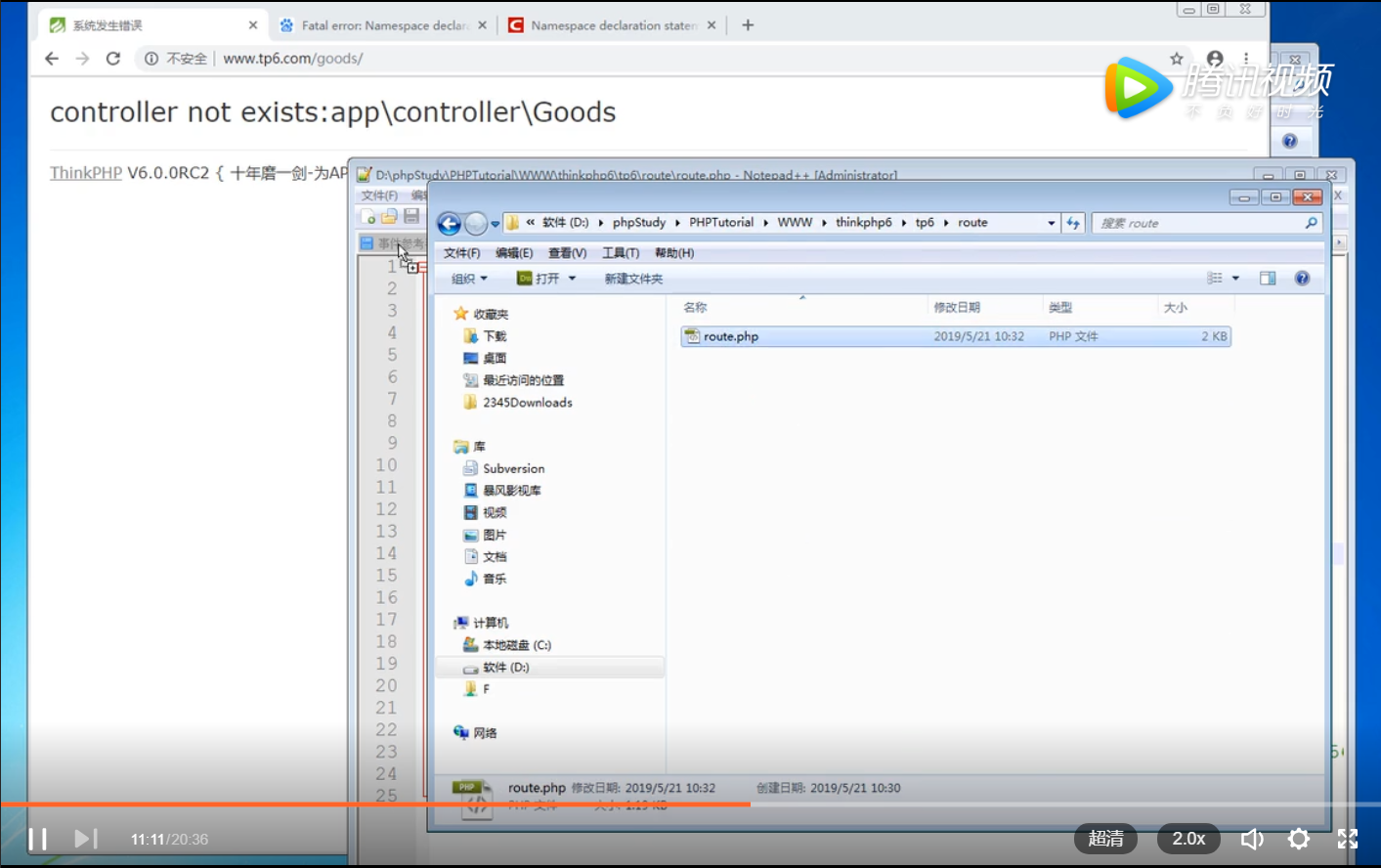Click the 新建文件夹 button
1381x868 pixels.
click(633, 279)
